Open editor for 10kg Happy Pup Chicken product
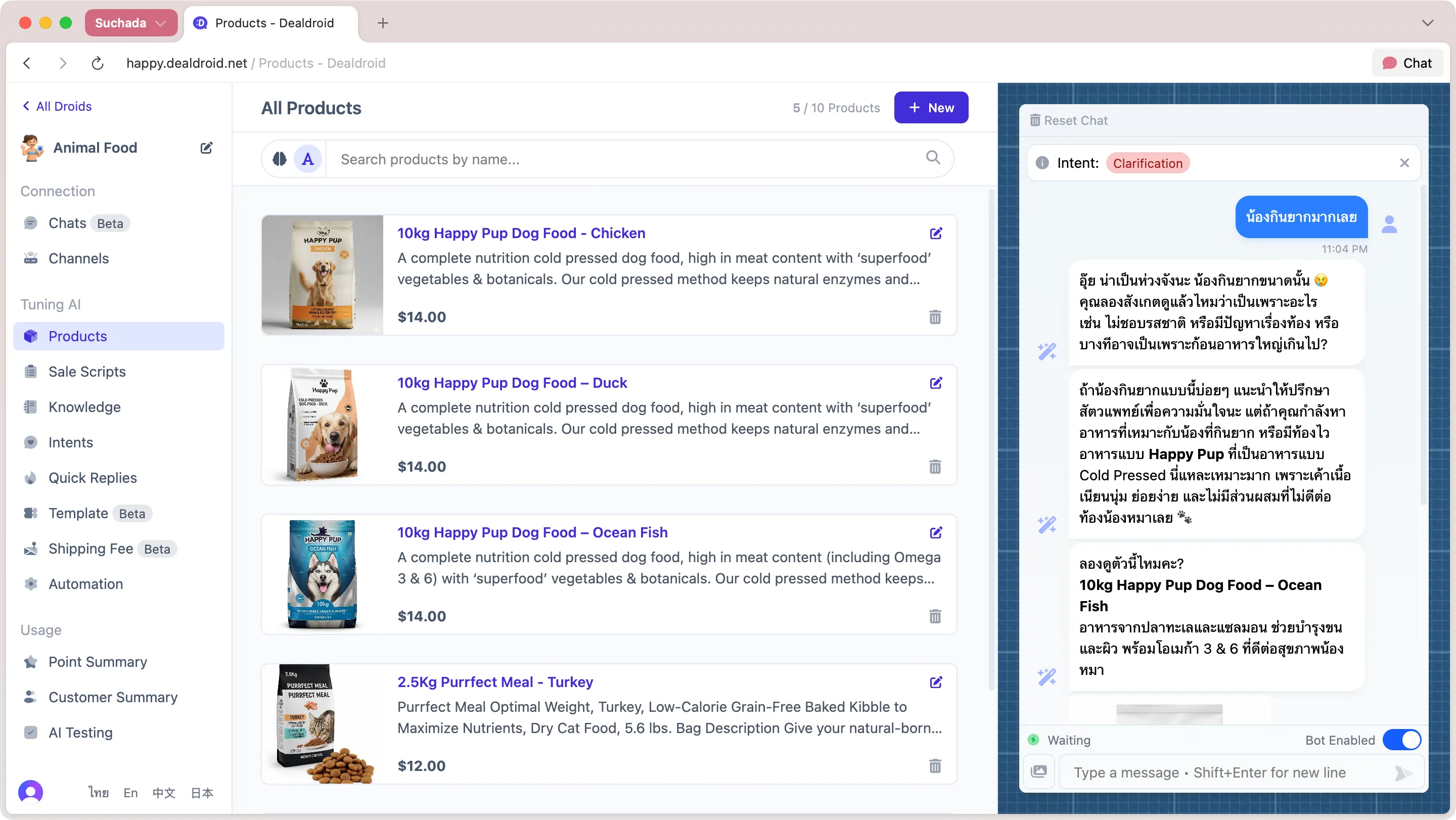The height and width of the screenshot is (820, 1456). tap(937, 233)
